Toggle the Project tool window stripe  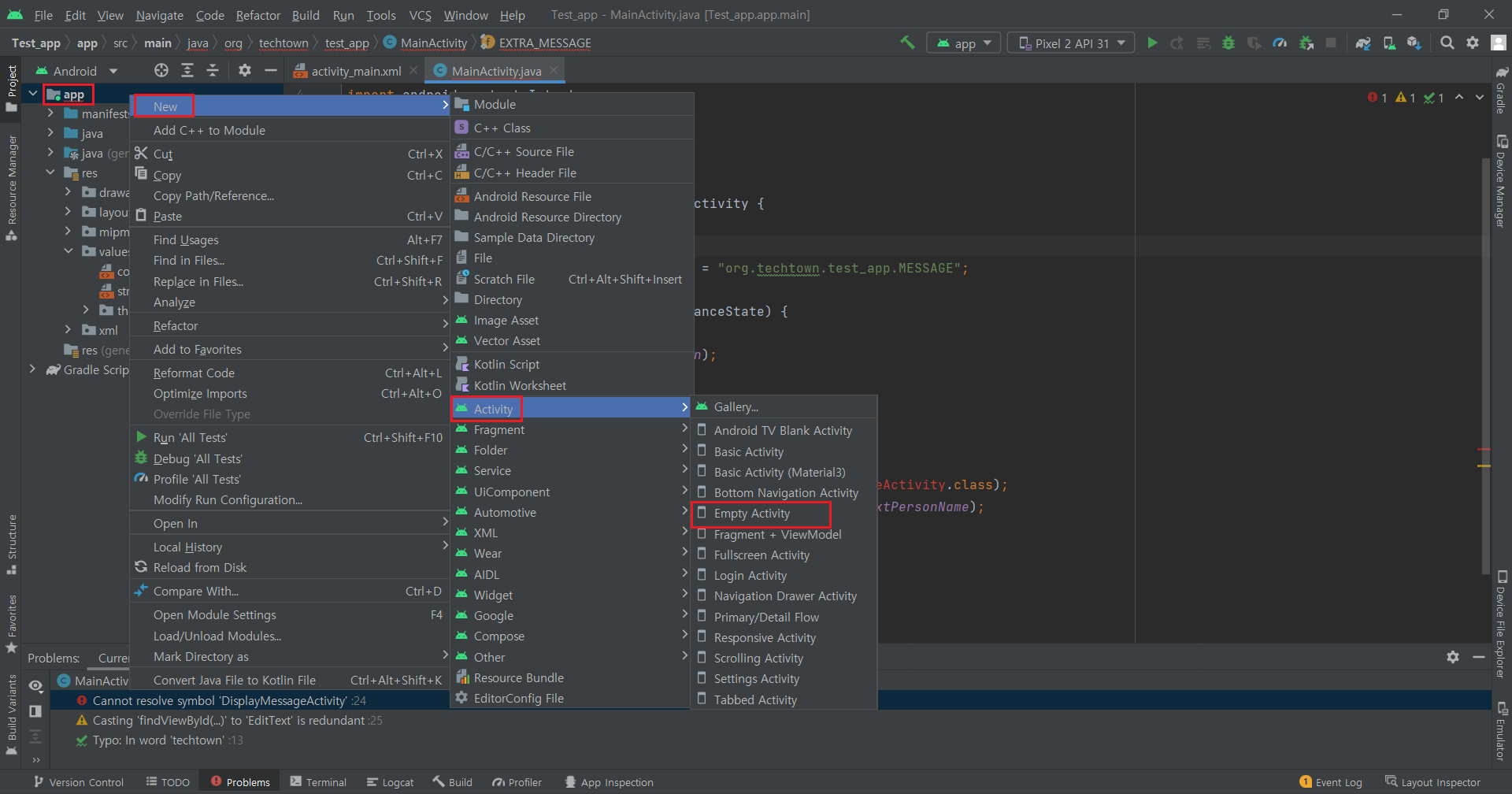click(12, 88)
